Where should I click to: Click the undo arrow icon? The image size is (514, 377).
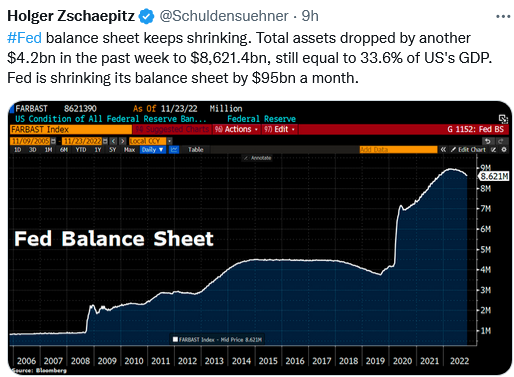(x=488, y=141)
